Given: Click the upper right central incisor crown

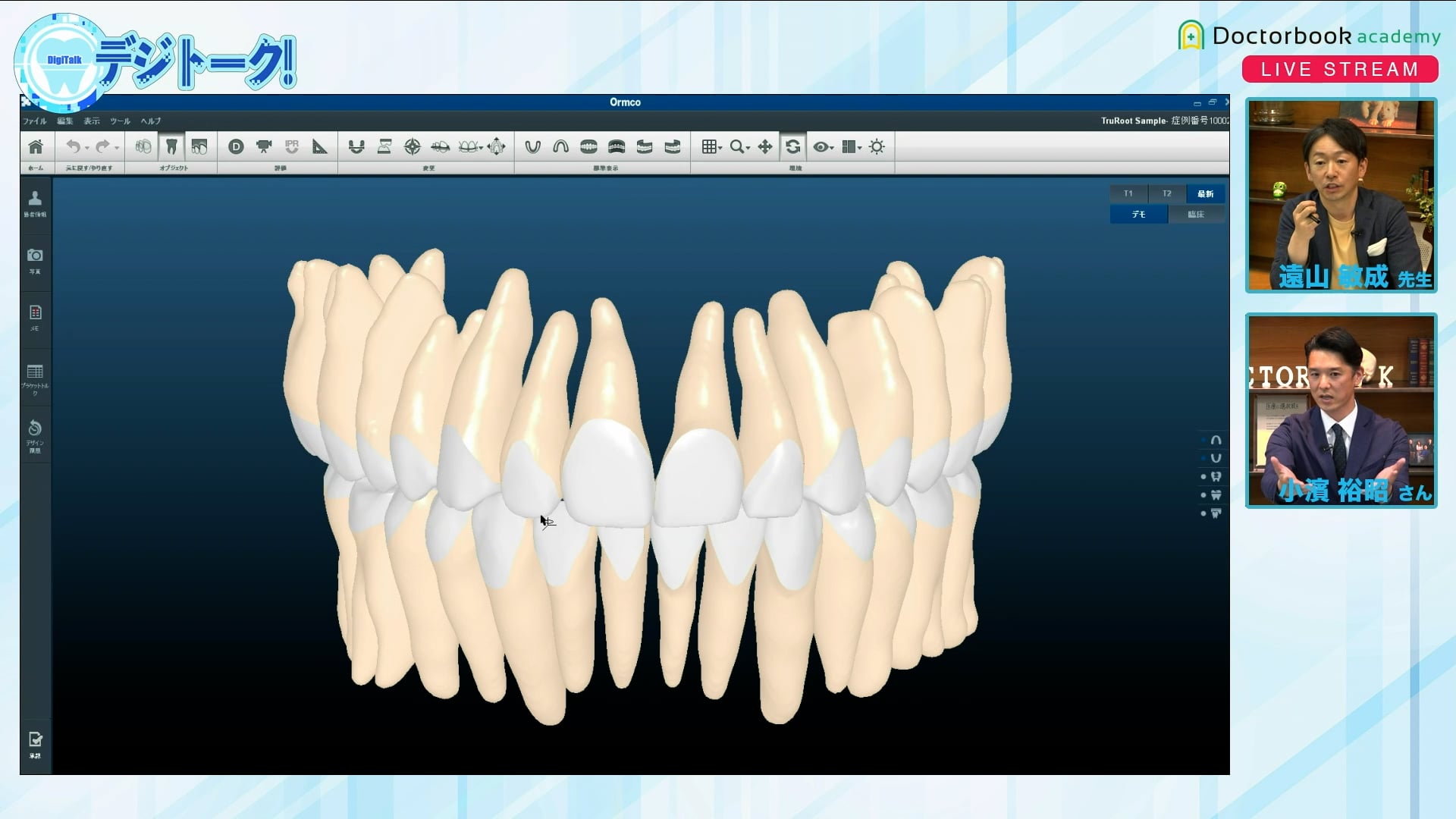Looking at the screenshot, I should tap(609, 474).
